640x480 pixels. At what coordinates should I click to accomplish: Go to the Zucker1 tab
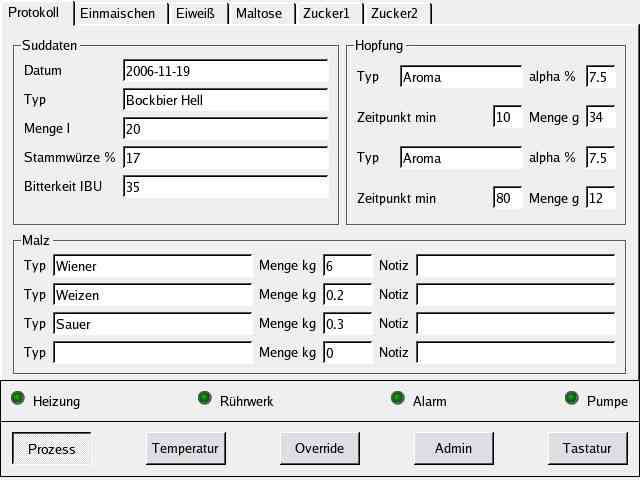point(329,14)
